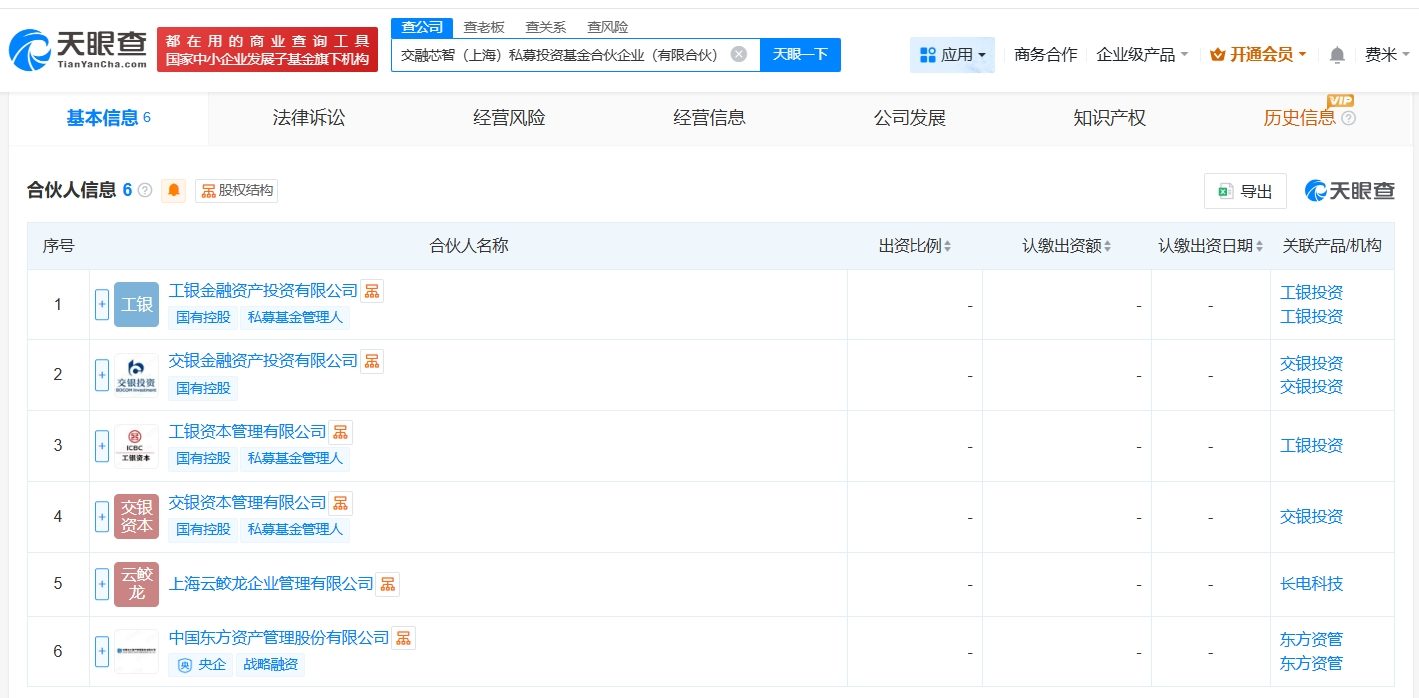Click the 天眼一下 search button

800,54
